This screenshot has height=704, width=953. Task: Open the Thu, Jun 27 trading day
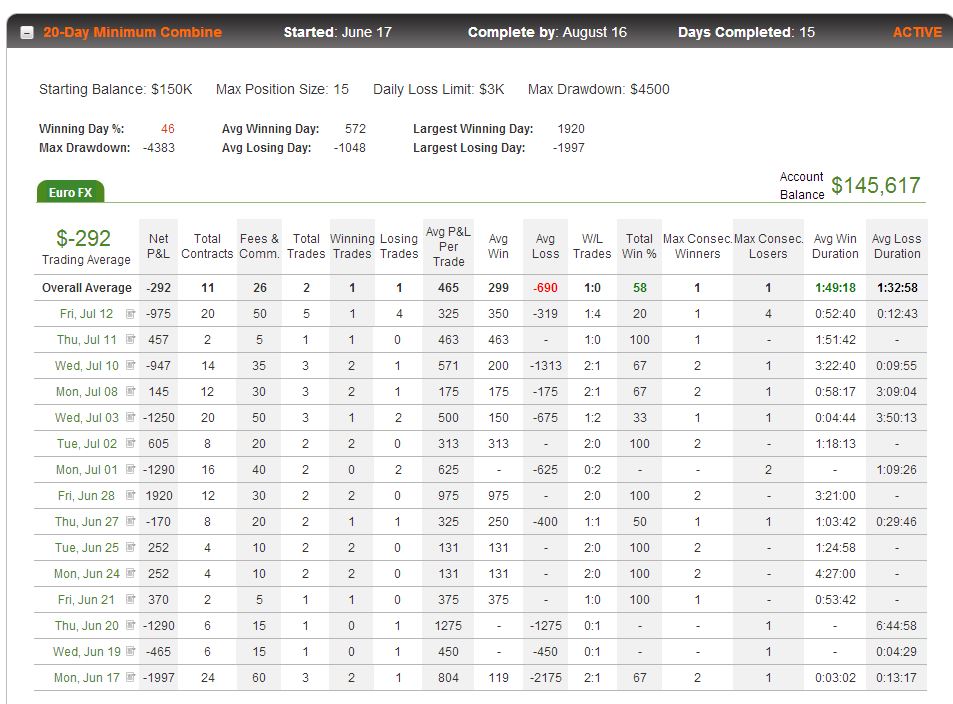point(86,522)
